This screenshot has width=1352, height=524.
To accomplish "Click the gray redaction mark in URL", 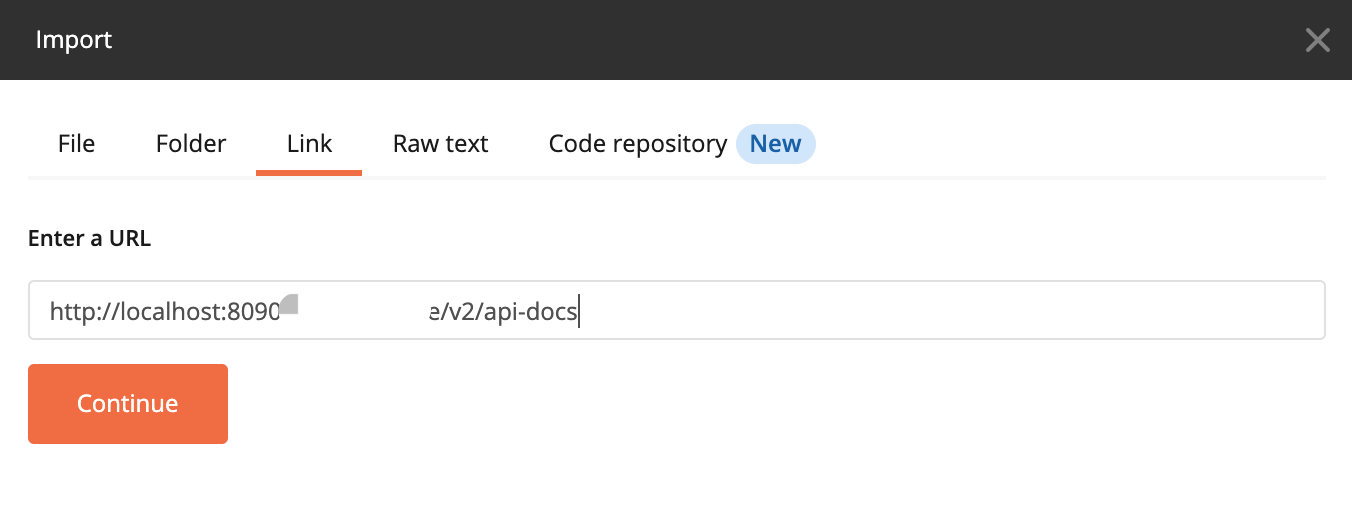I will point(289,305).
